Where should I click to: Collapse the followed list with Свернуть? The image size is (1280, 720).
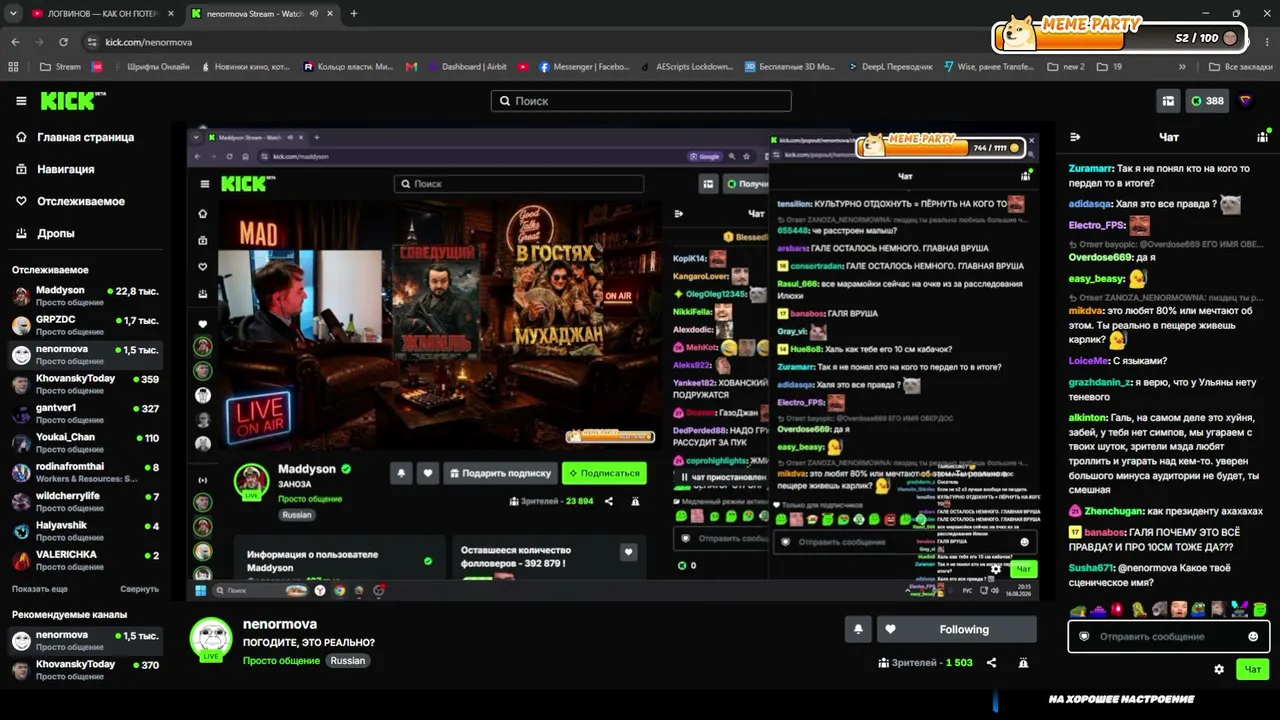(x=140, y=589)
